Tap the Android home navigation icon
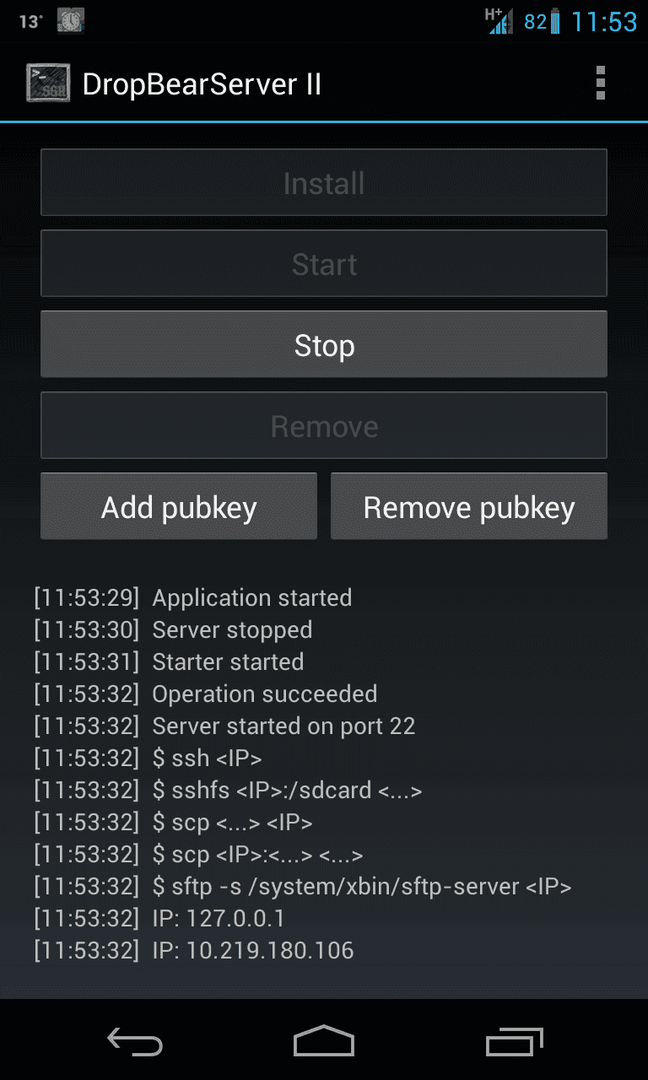This screenshot has width=648, height=1080. point(324,1040)
